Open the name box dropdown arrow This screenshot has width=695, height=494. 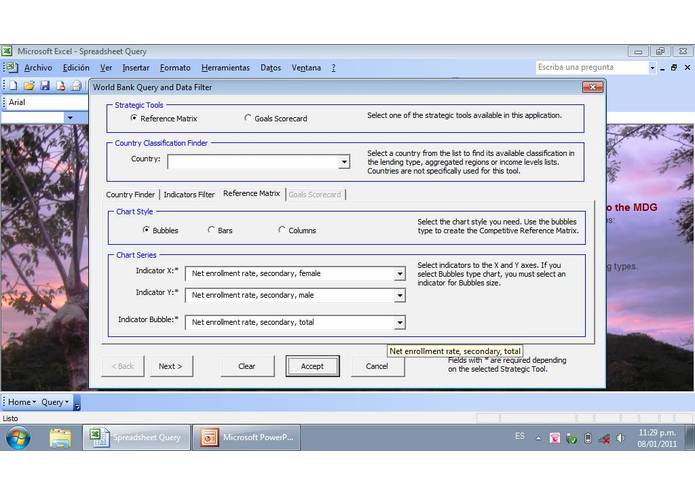tap(70, 117)
